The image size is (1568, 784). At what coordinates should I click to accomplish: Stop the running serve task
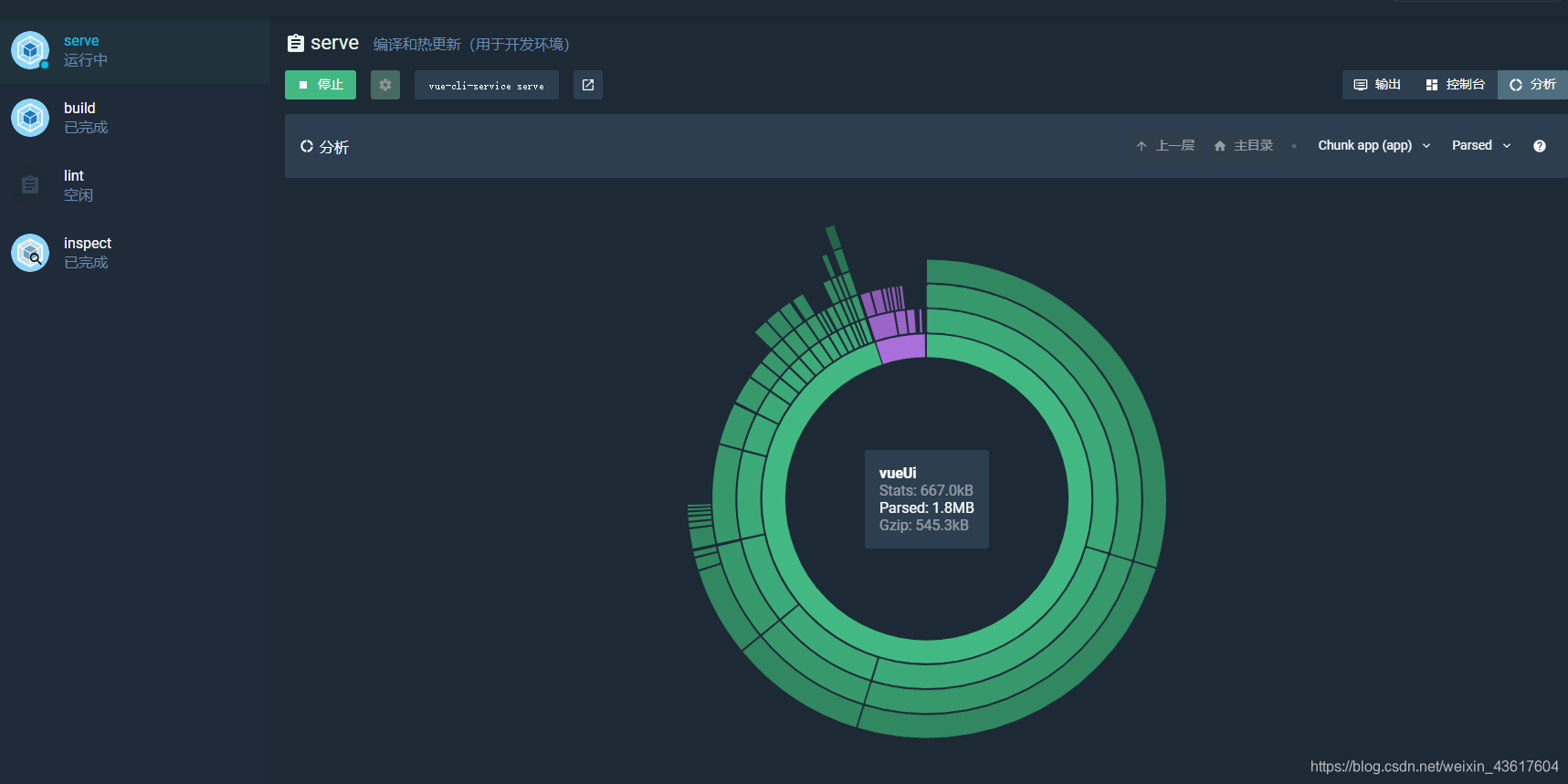321,85
